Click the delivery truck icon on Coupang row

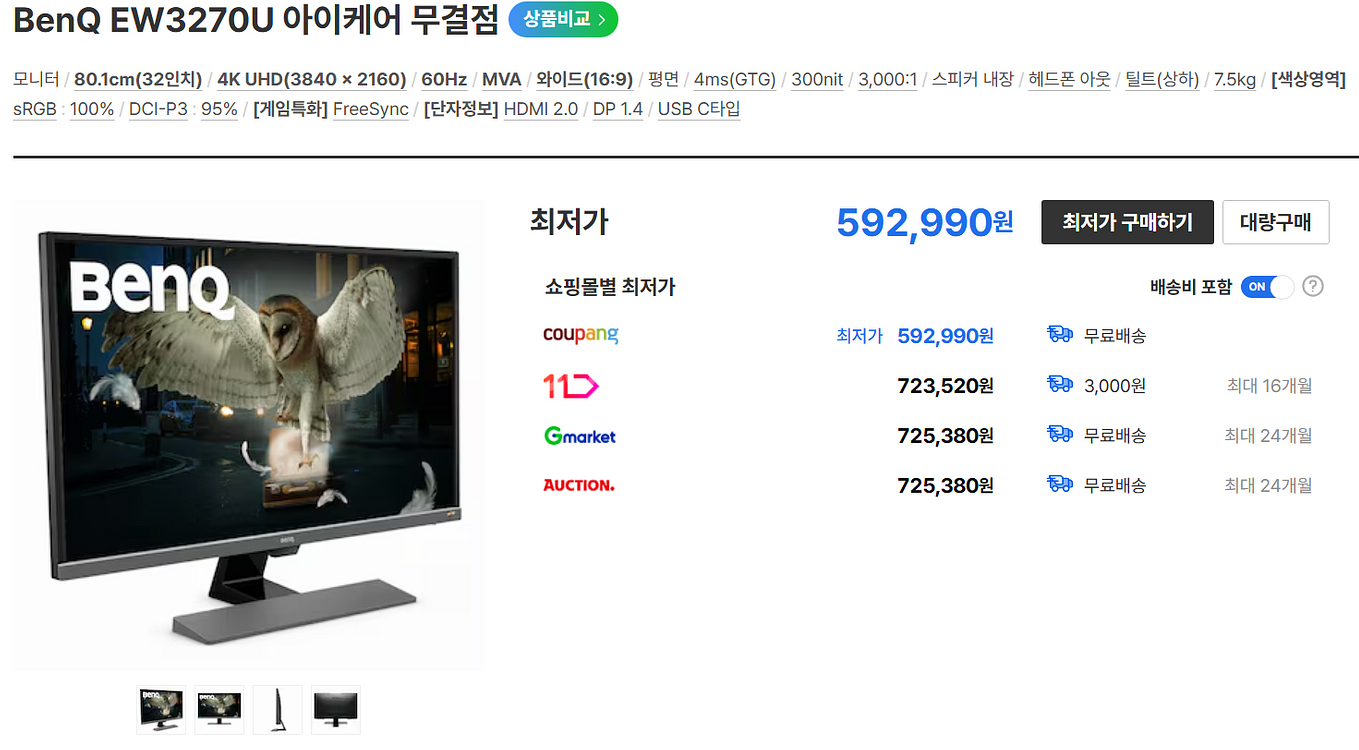pos(1060,335)
